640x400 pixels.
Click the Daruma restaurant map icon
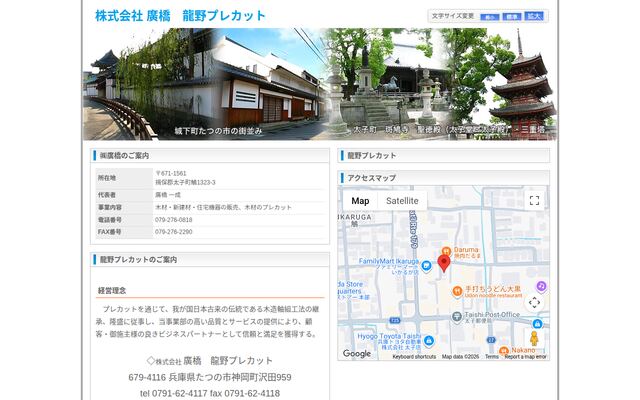(x=446, y=251)
